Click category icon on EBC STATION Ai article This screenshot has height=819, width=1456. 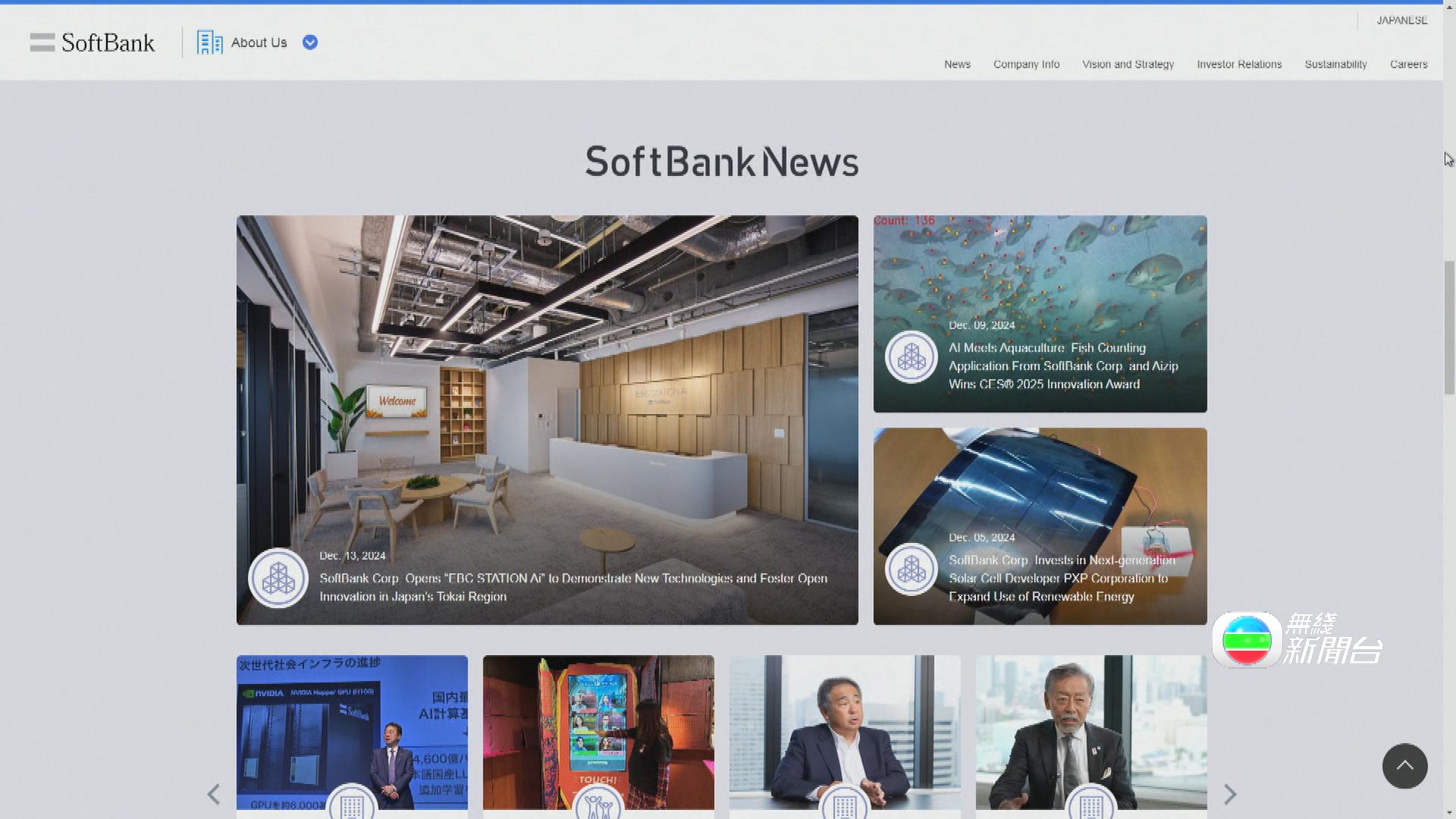pyautogui.click(x=278, y=579)
